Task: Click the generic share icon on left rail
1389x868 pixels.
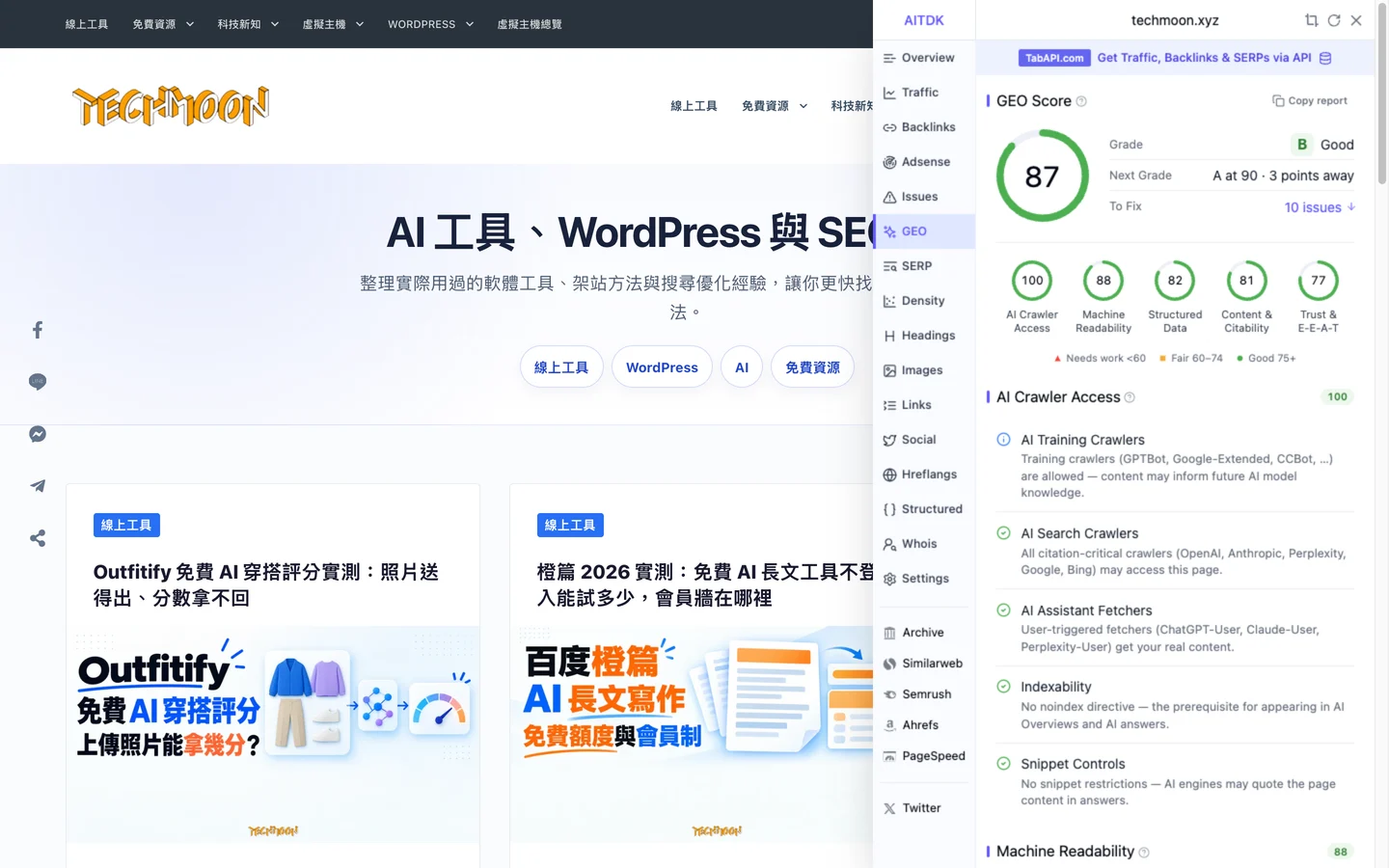Action: 38,538
